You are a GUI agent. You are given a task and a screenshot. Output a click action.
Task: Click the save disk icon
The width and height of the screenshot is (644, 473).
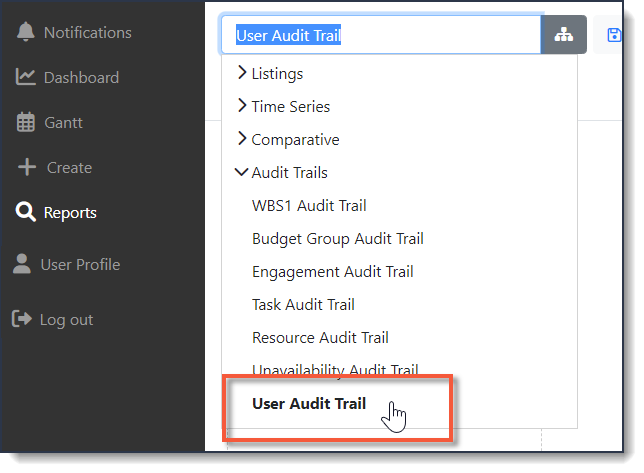[614, 35]
